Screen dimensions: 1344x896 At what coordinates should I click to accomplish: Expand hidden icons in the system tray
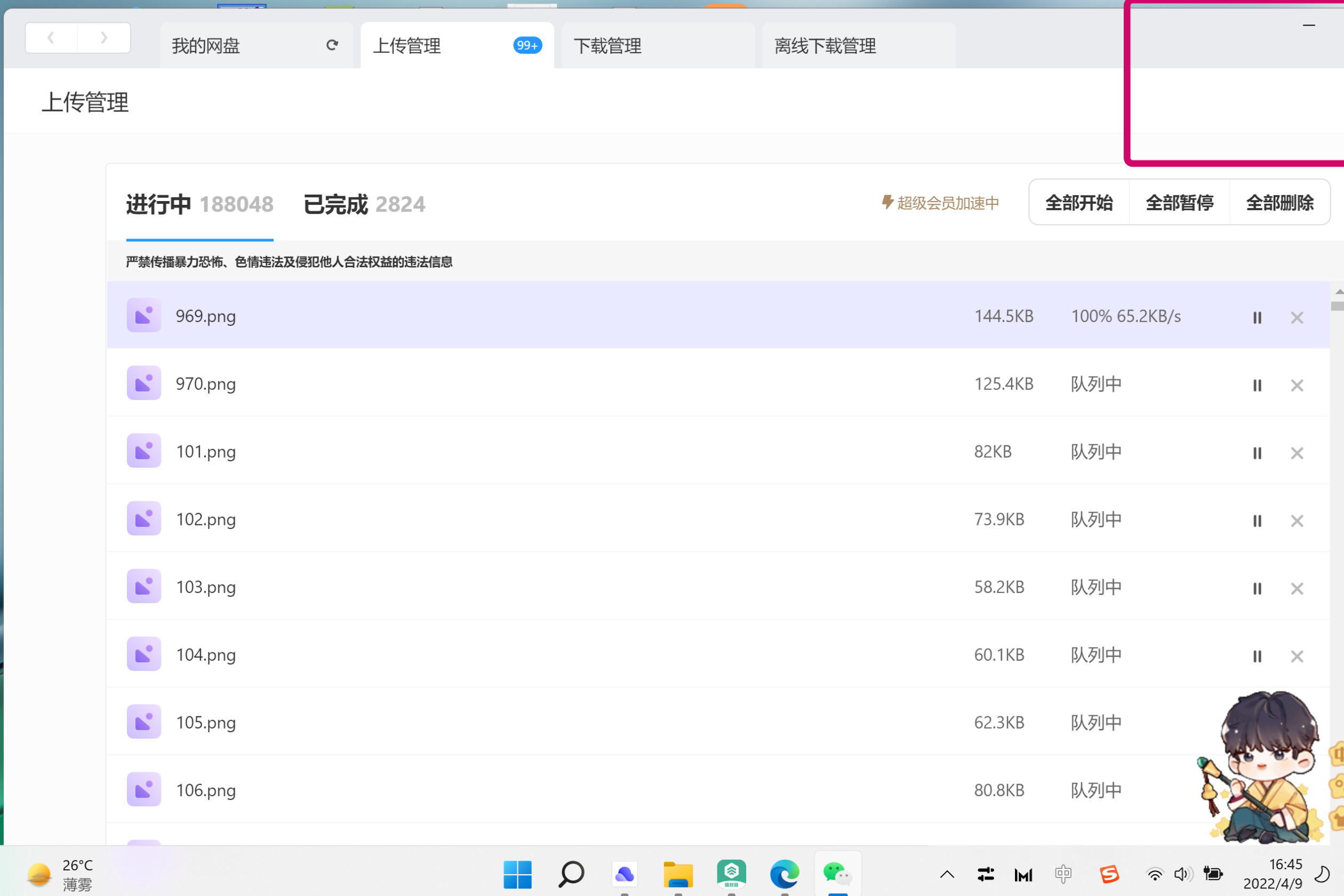pyautogui.click(x=946, y=874)
